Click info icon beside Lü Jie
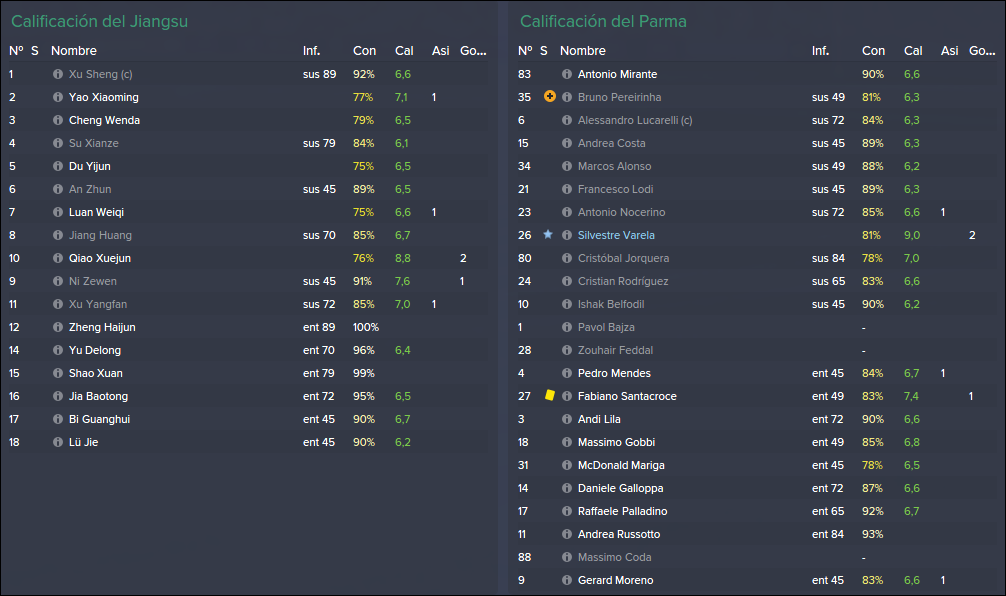 point(58,443)
